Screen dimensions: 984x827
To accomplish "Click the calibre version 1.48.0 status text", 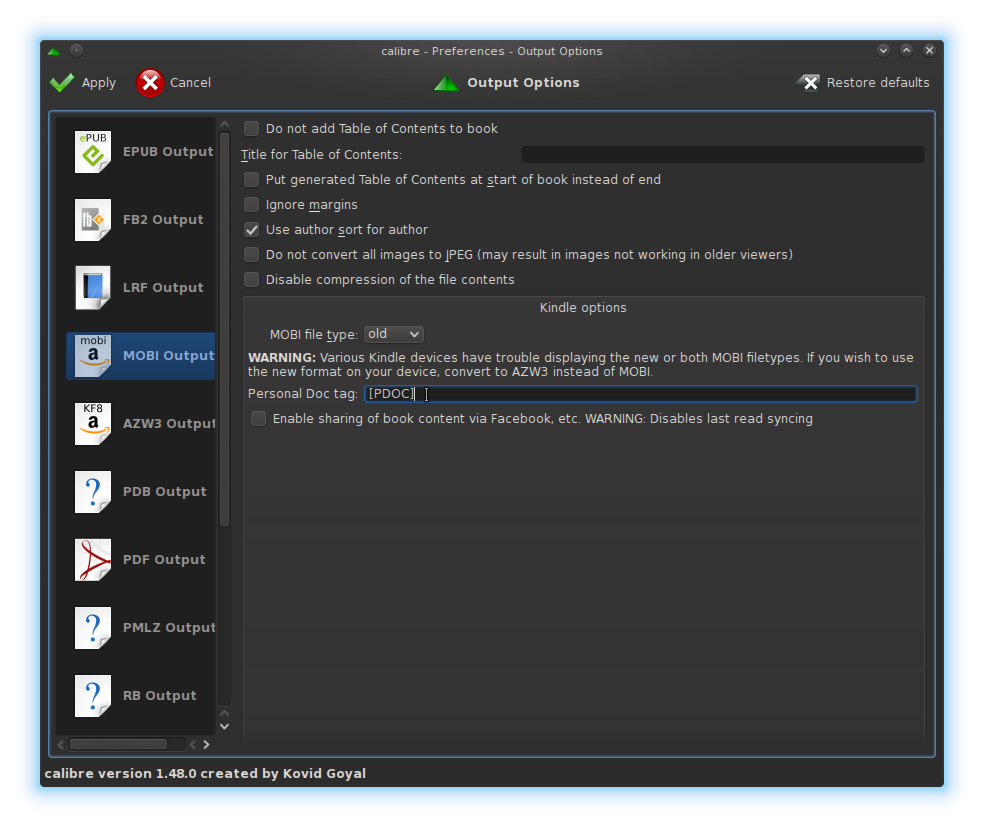I will [205, 774].
